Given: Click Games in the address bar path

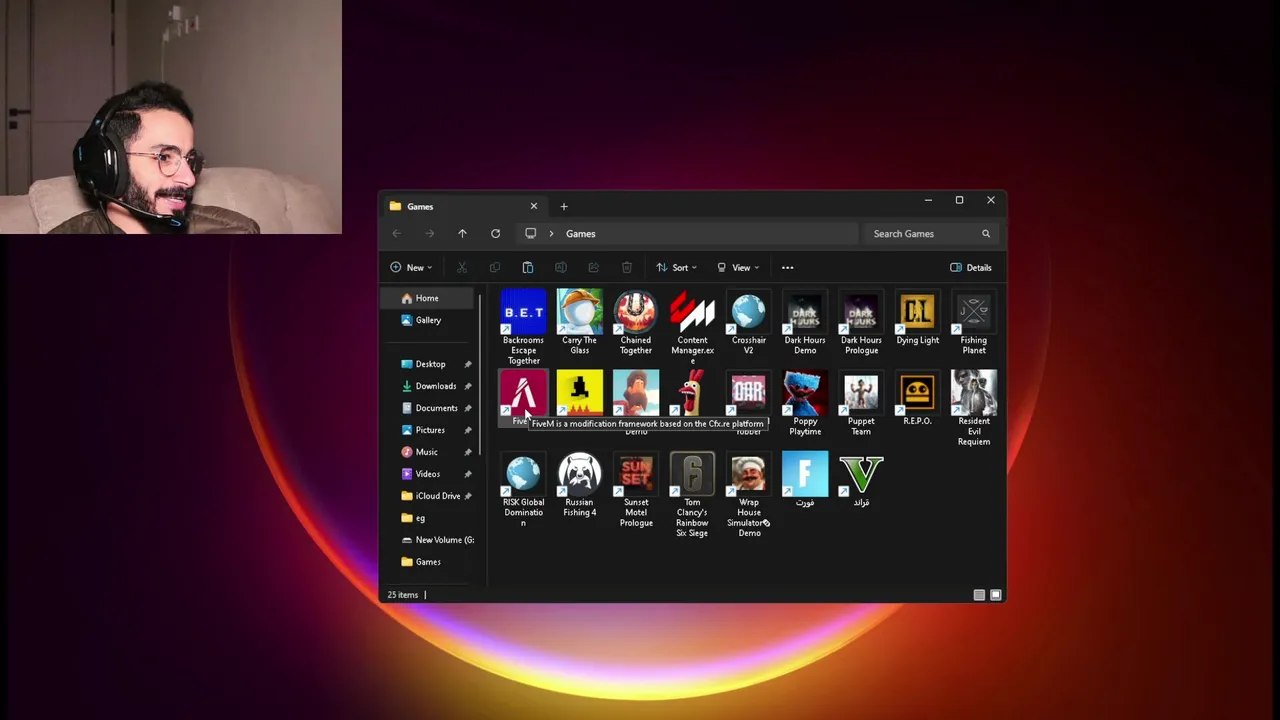Looking at the screenshot, I should click(x=580, y=234).
